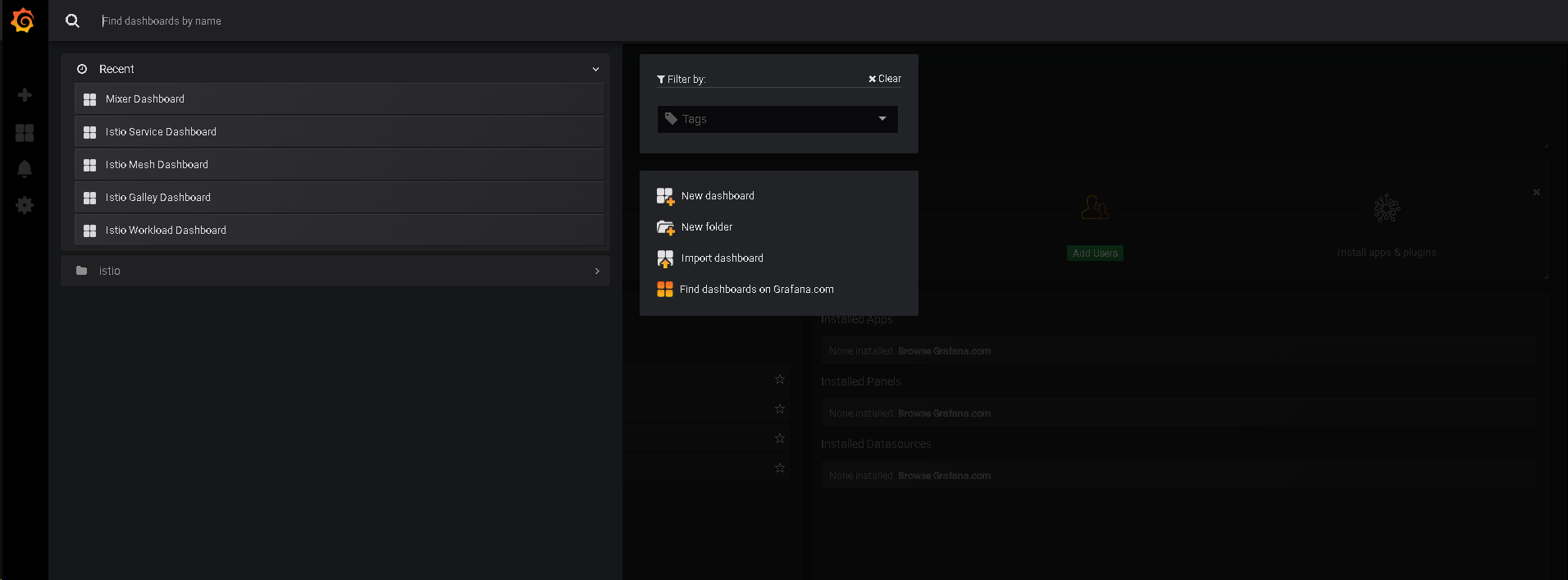1568x580 pixels.
Task: Open the Dashboards grid icon in sidebar
Action: point(25,133)
